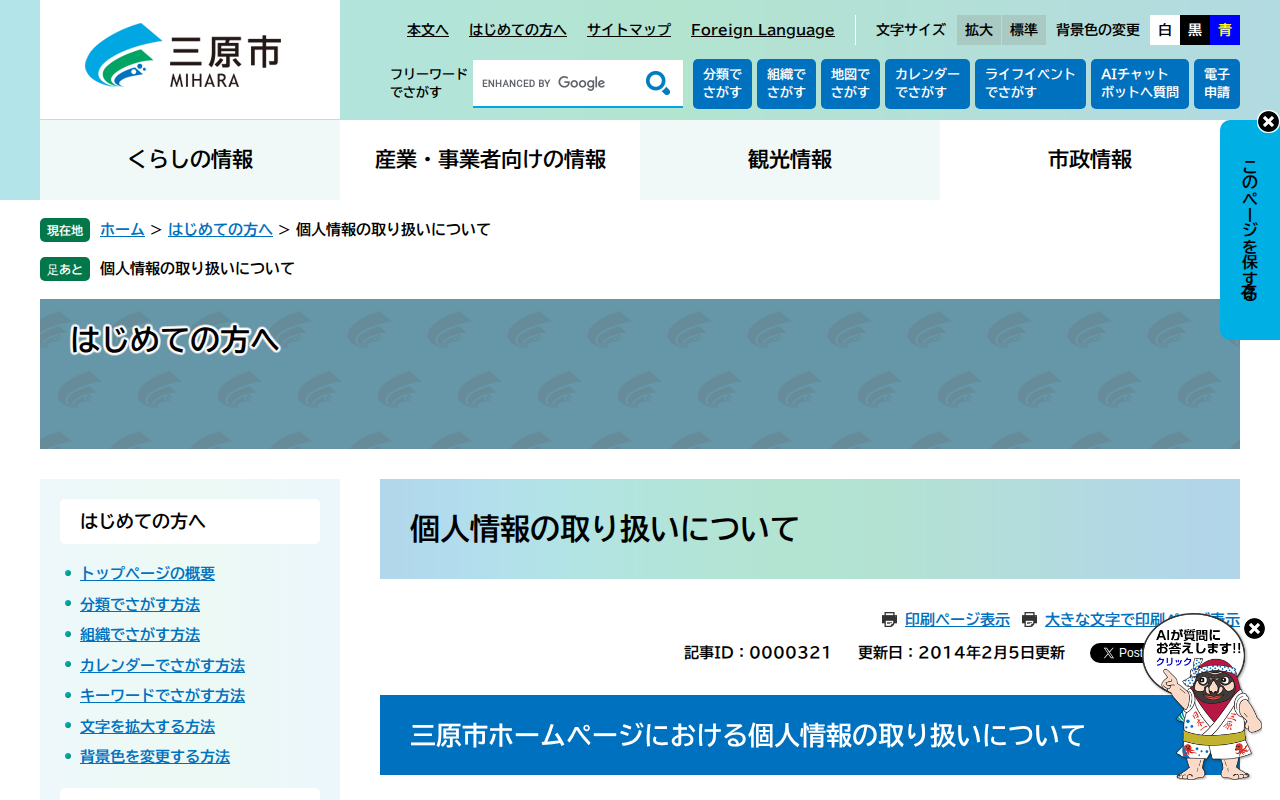Open the くらしの情報 tab

190,160
